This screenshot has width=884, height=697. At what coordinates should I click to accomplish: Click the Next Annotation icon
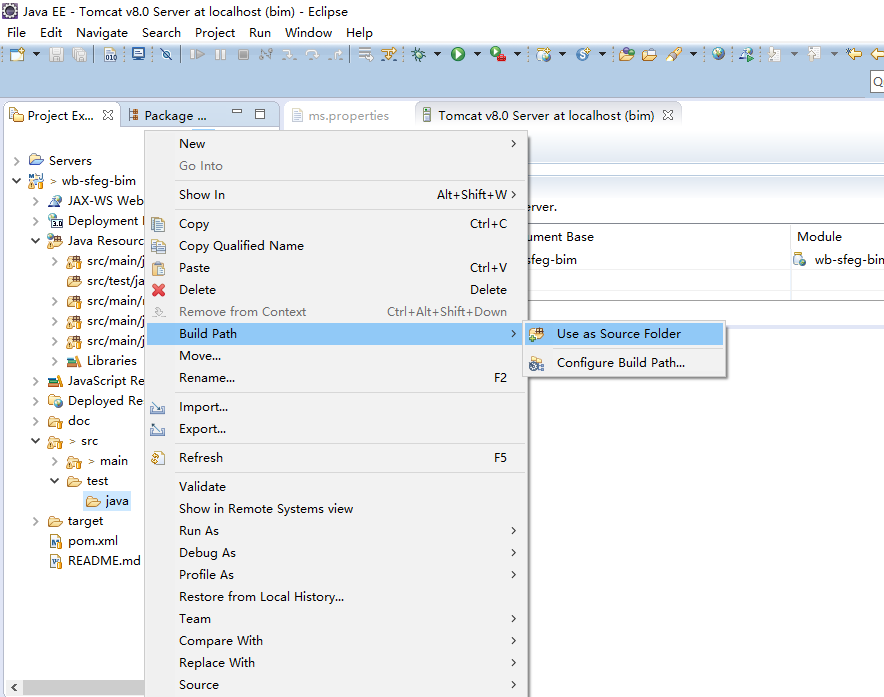[775, 54]
